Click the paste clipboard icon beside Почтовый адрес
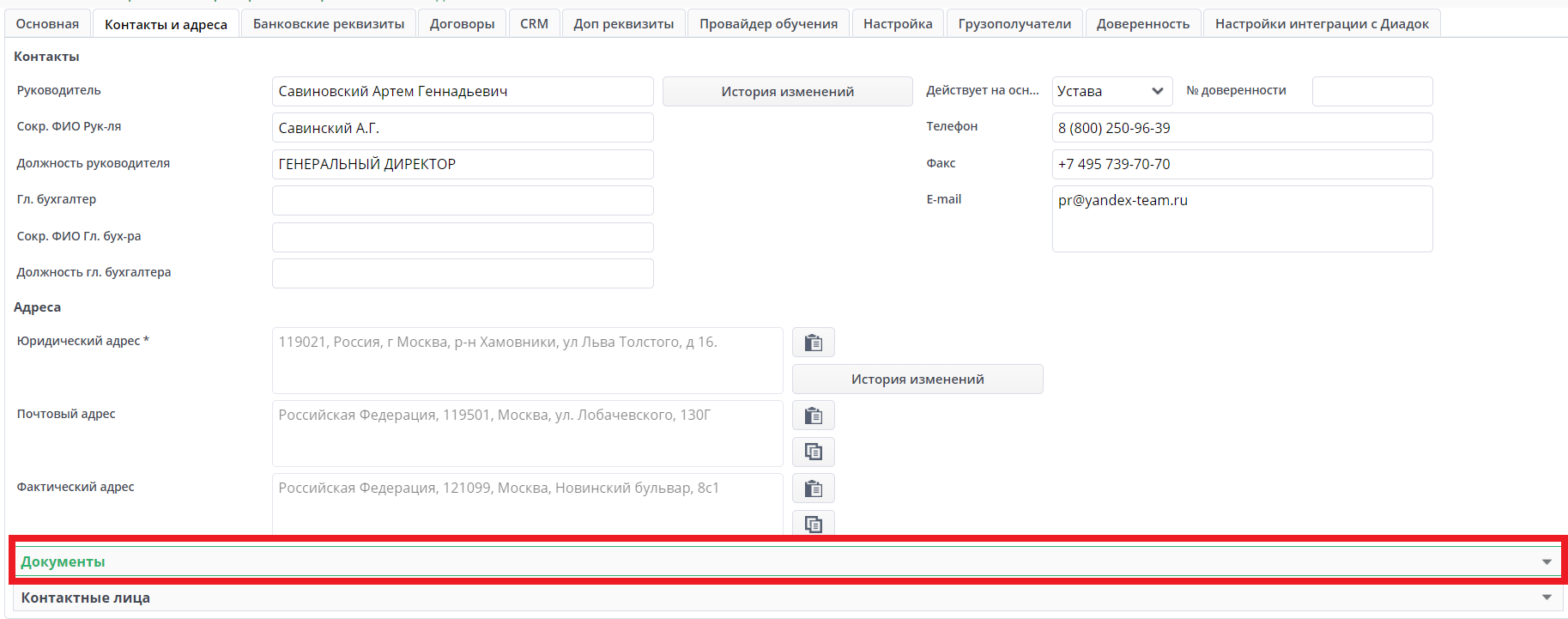This screenshot has height=619, width=1568. point(813,416)
